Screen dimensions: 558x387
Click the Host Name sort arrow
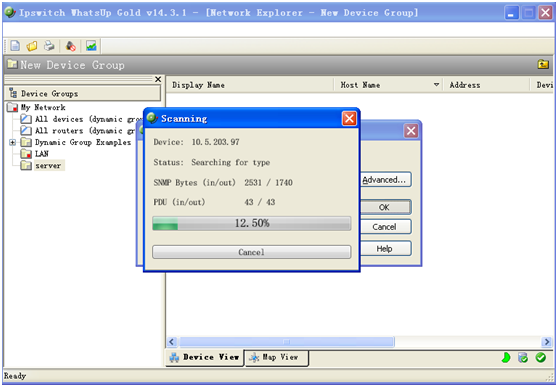(x=436, y=85)
